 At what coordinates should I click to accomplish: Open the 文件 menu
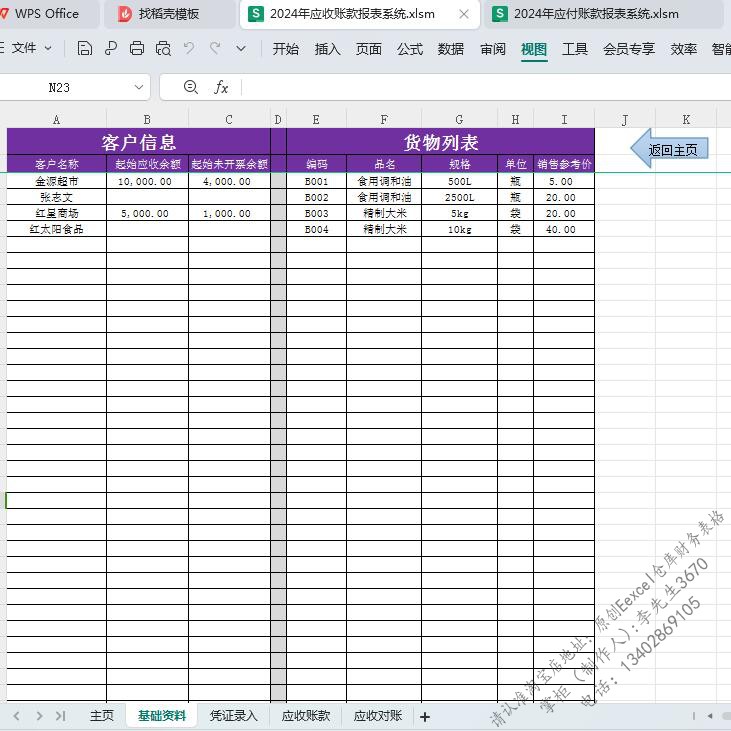[23, 48]
